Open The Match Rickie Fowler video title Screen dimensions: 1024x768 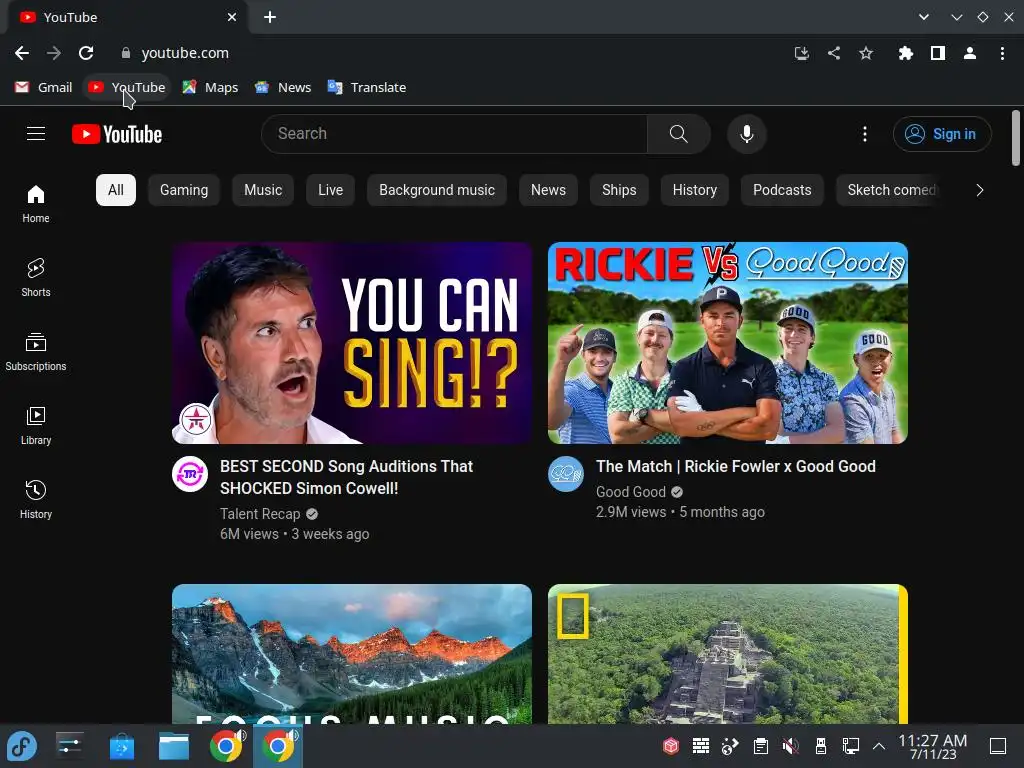[735, 466]
